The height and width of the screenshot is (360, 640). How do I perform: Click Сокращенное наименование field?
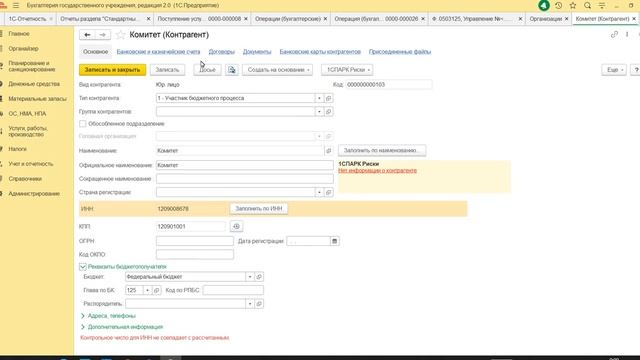pyautogui.click(x=244, y=179)
